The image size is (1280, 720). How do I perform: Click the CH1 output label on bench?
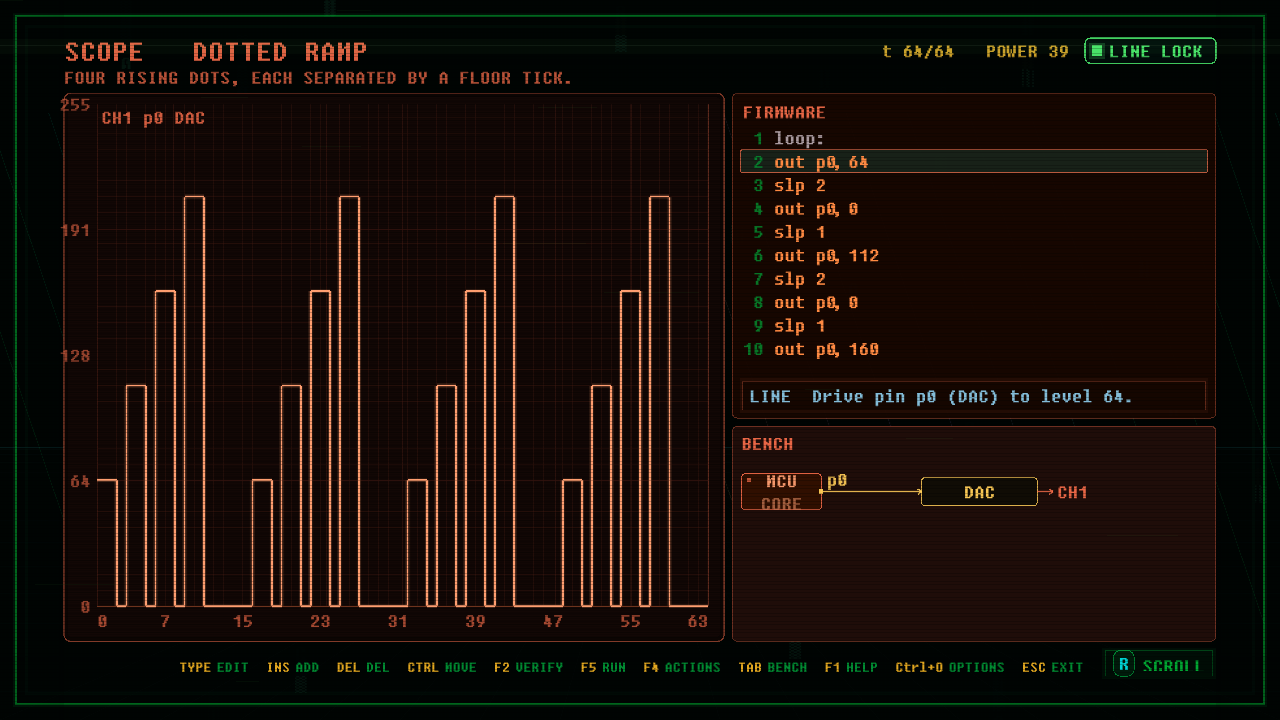[1072, 492]
